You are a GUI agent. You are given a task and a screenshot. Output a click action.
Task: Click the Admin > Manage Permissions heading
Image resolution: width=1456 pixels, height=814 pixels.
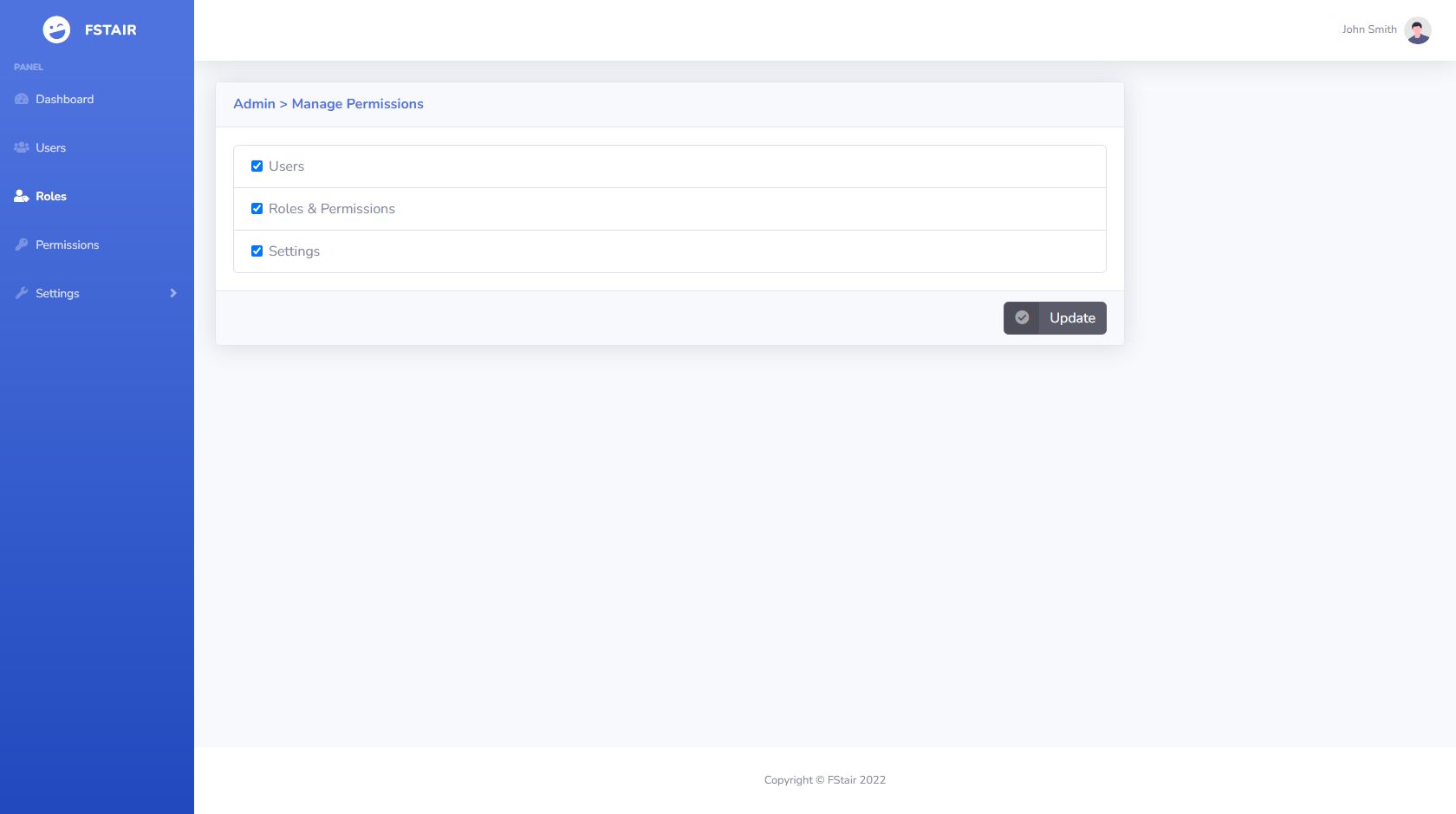328,104
